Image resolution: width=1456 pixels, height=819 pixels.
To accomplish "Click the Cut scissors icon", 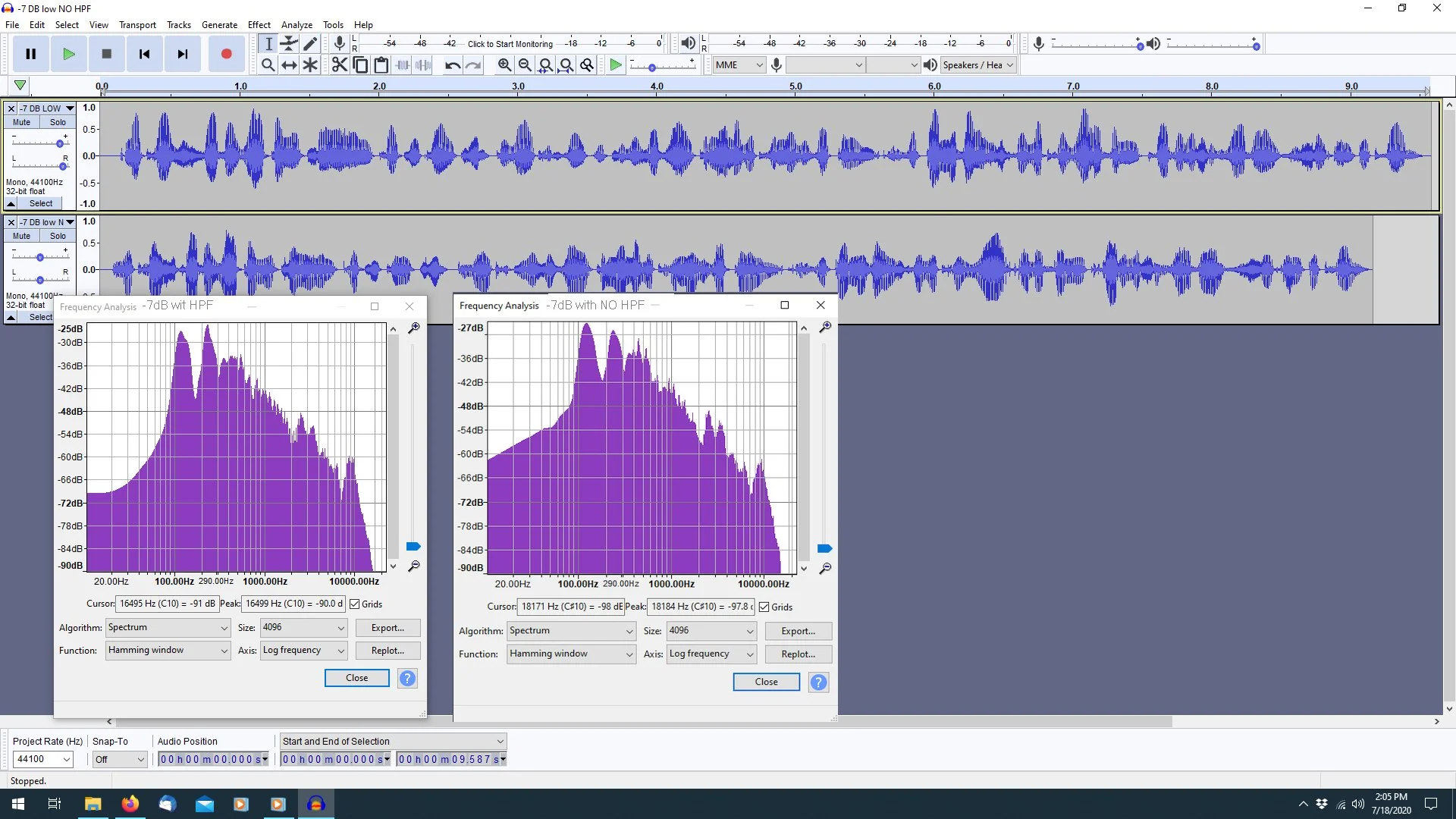I will pyautogui.click(x=339, y=65).
